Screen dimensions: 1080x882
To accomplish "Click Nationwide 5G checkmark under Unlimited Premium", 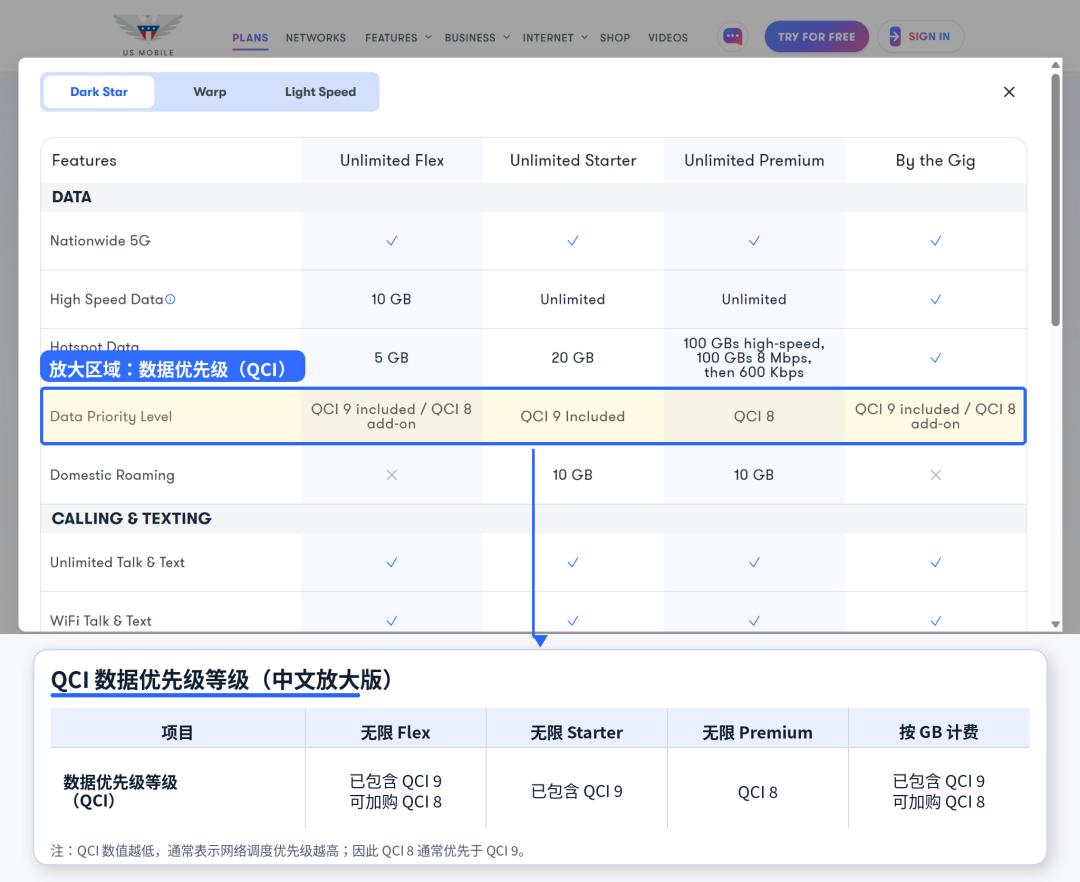I will coord(754,240).
